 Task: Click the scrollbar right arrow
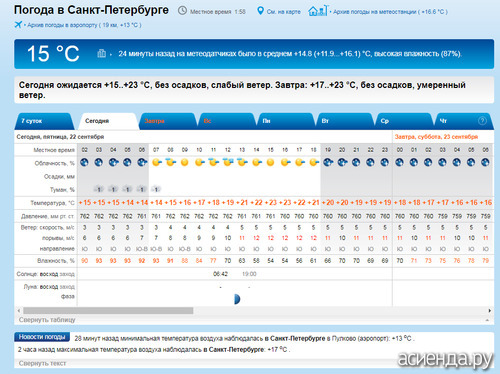[x=489, y=311]
